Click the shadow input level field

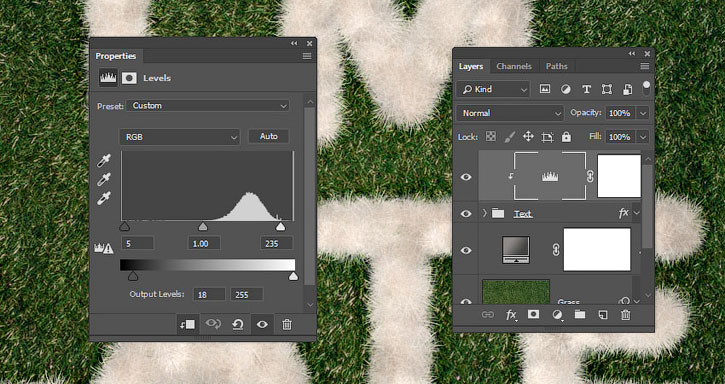click(x=137, y=243)
